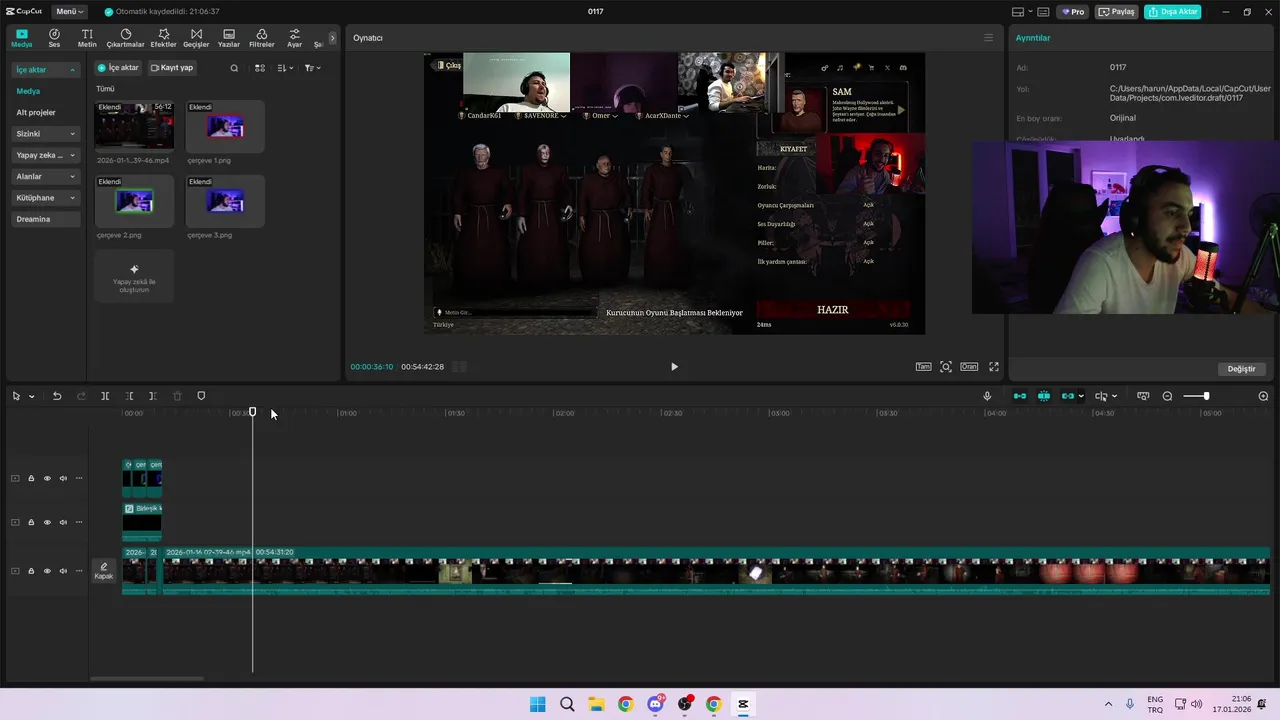1280x720 pixels.
Task: Expand the Kütüphane sidebar section
Action: [x=45, y=198]
